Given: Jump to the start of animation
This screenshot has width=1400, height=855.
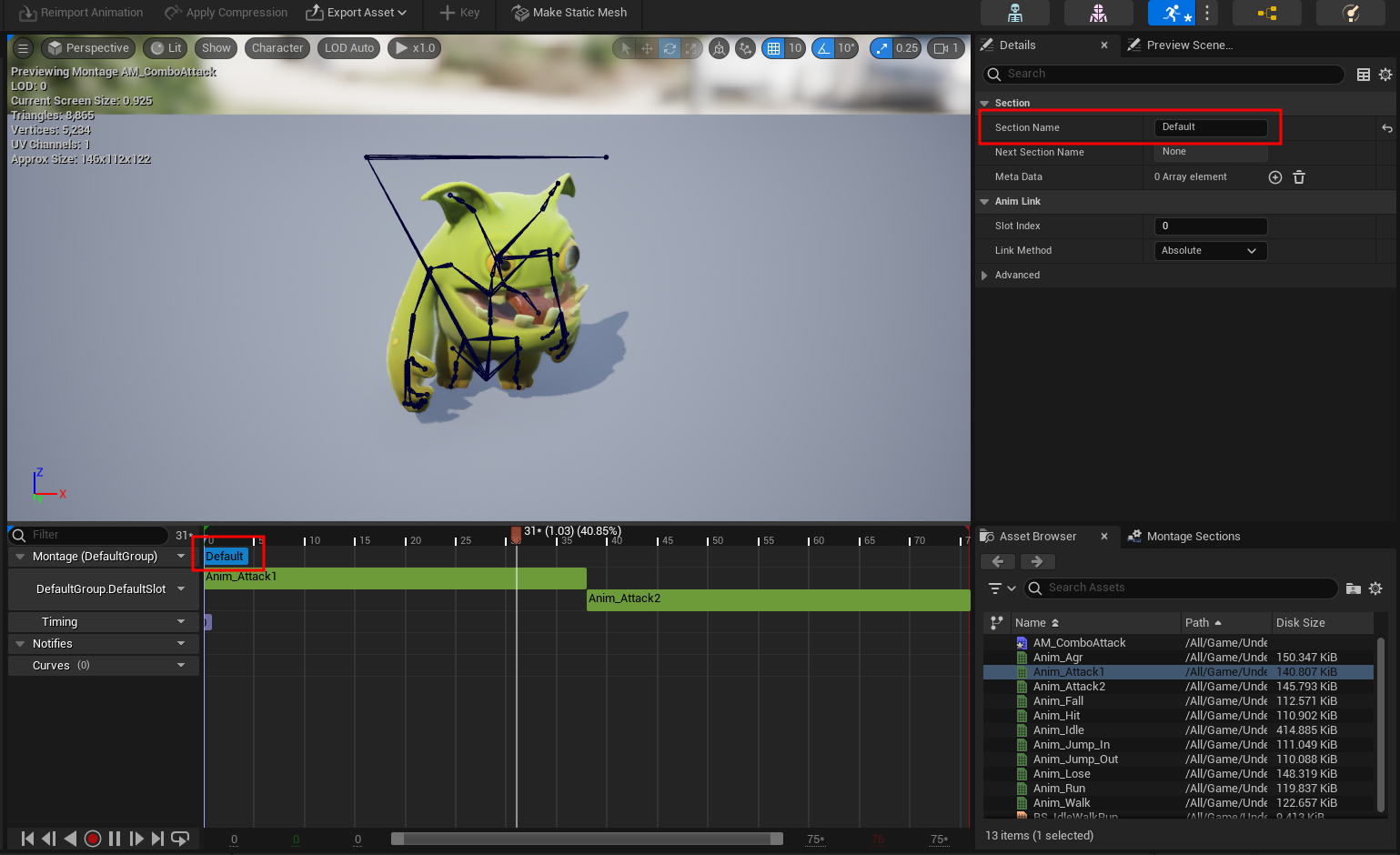Looking at the screenshot, I should pyautogui.click(x=27, y=839).
